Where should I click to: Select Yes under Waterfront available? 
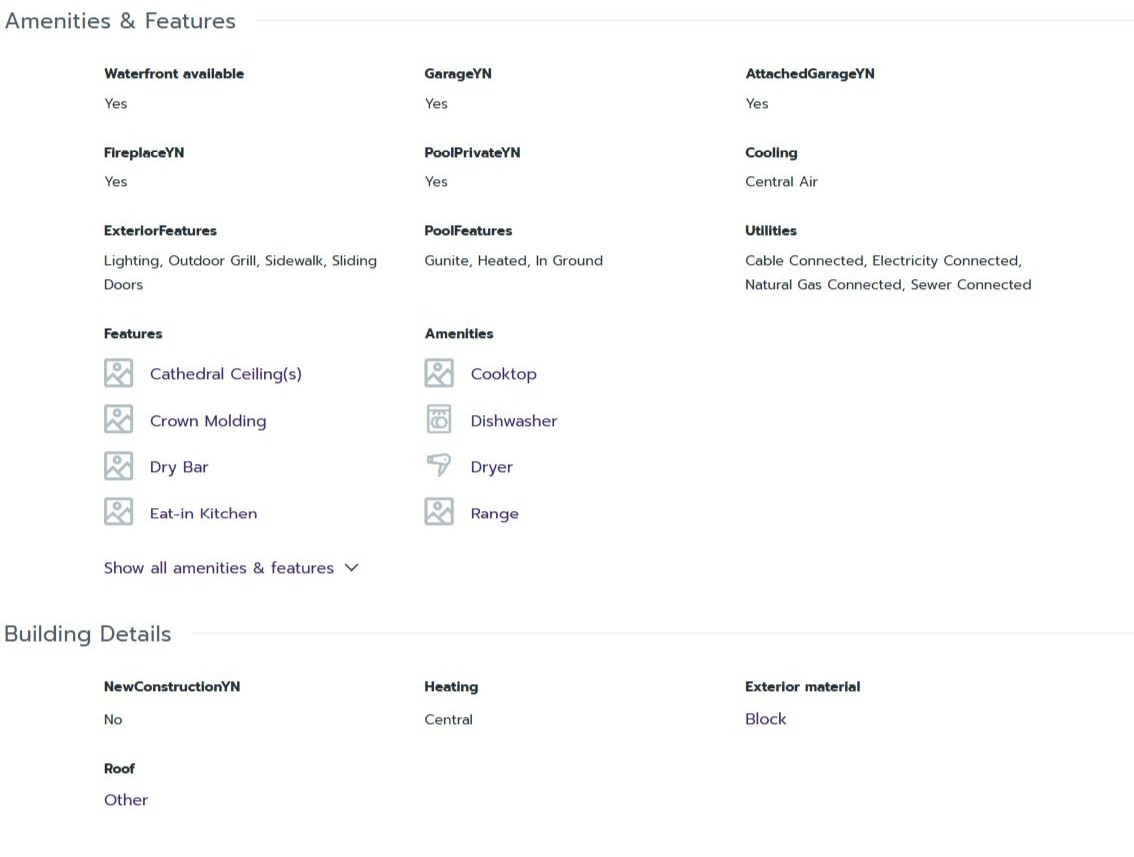pyautogui.click(x=116, y=103)
